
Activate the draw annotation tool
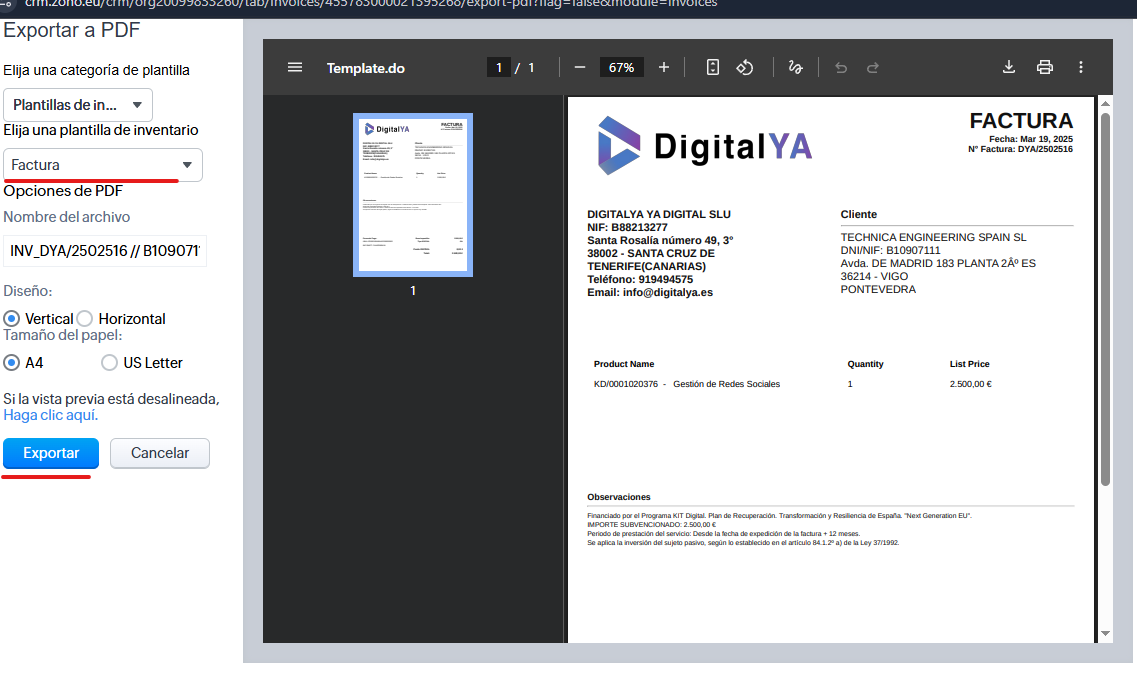tap(796, 68)
